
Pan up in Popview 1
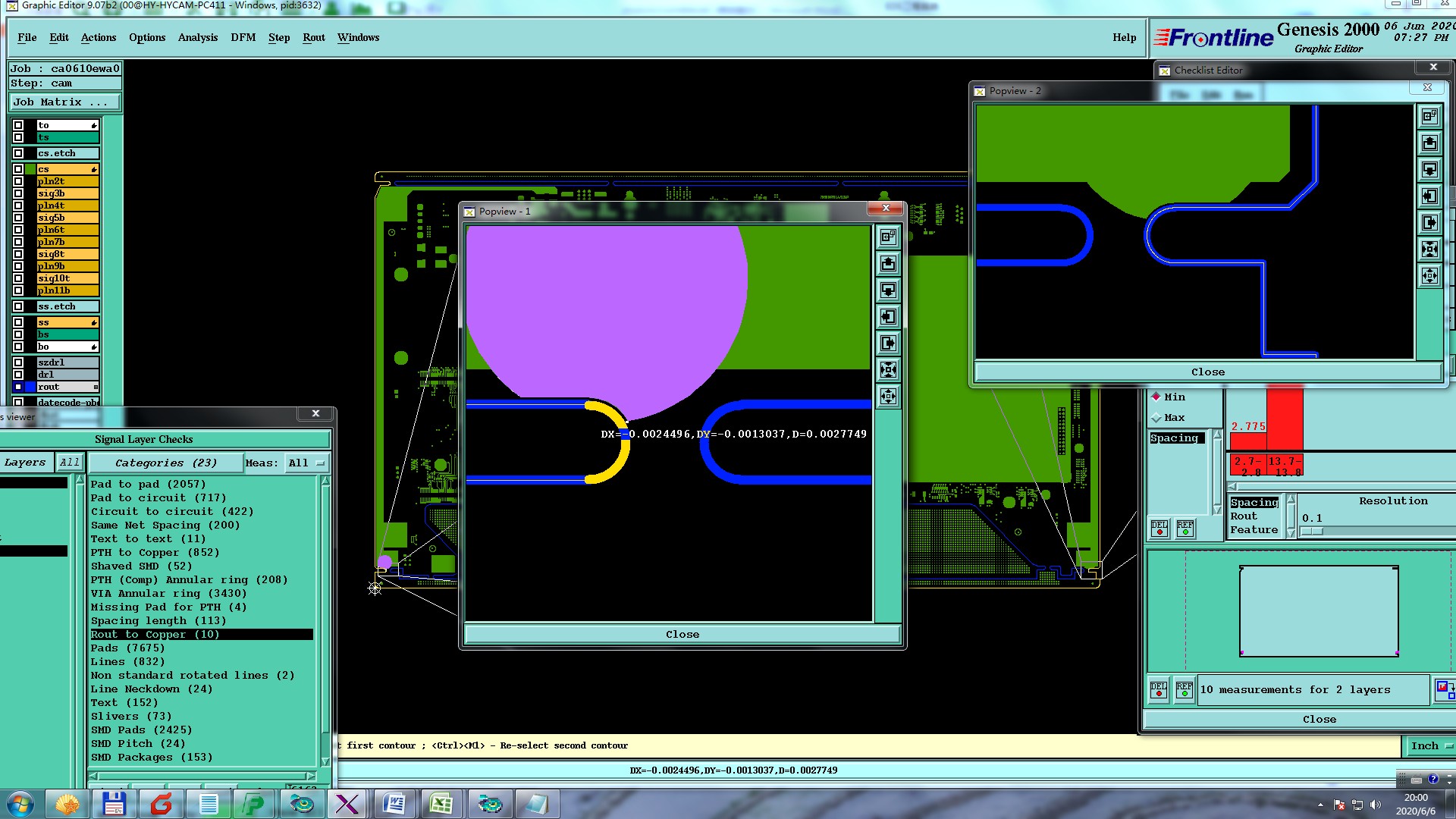tap(888, 264)
